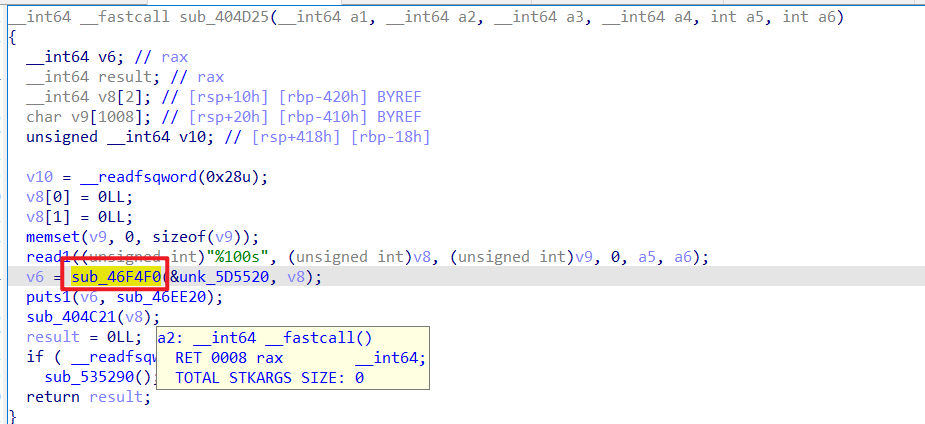Click the a6 parameter in the function signature
This screenshot has width=925, height=424.
pos(826,17)
